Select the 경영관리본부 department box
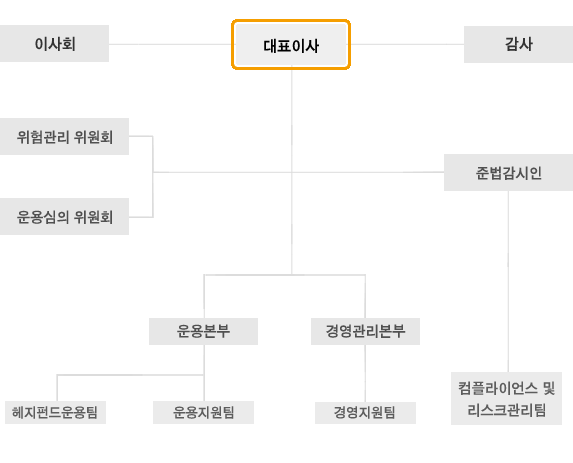This screenshot has height=463, width=573. point(365,331)
